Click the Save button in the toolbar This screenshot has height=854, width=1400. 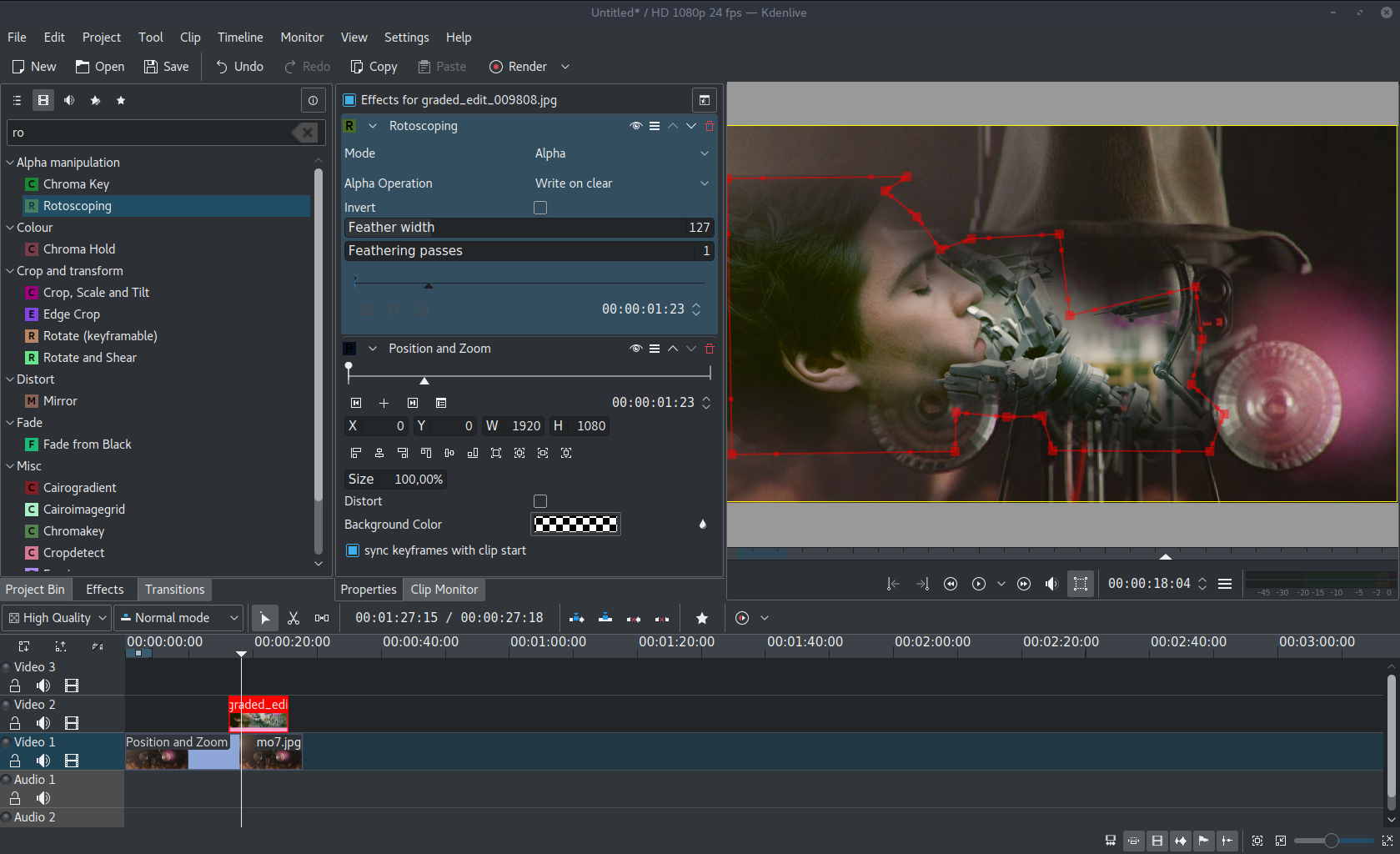pyautogui.click(x=166, y=67)
